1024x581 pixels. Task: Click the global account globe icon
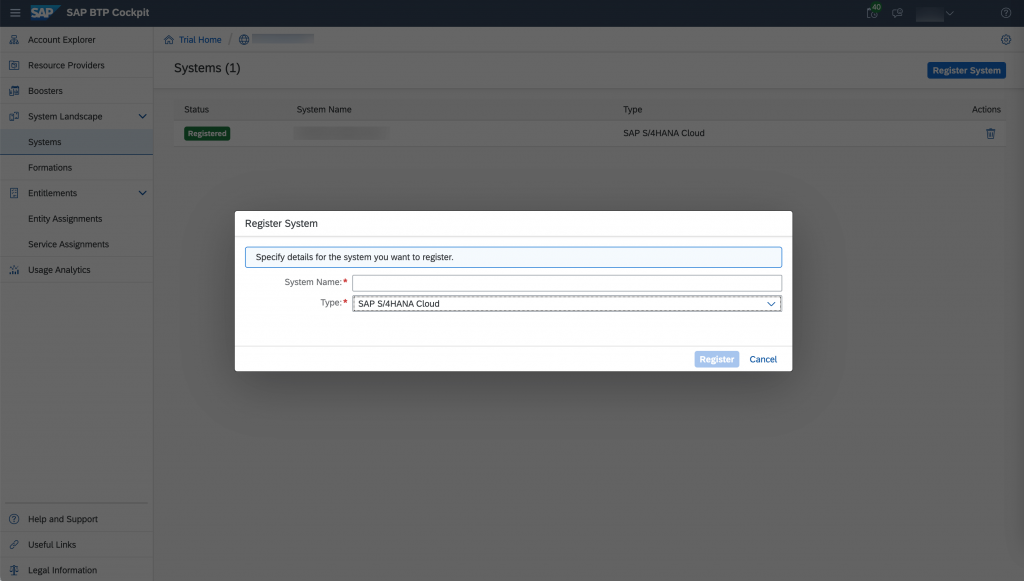[244, 40]
